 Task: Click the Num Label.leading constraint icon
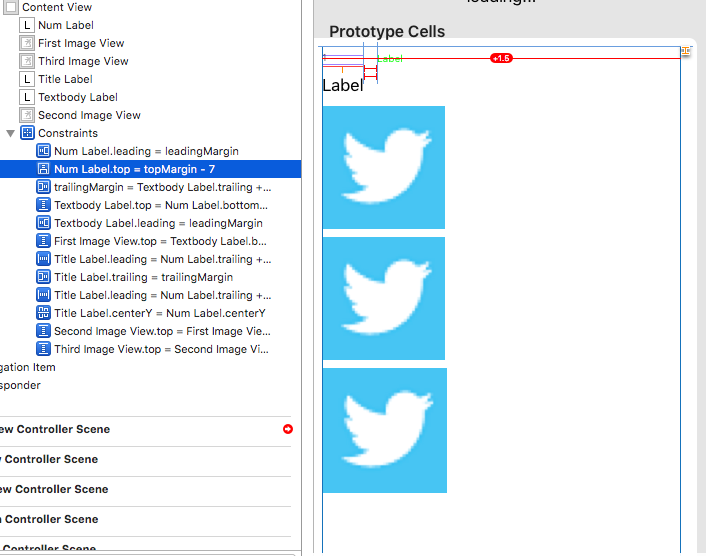point(43,151)
